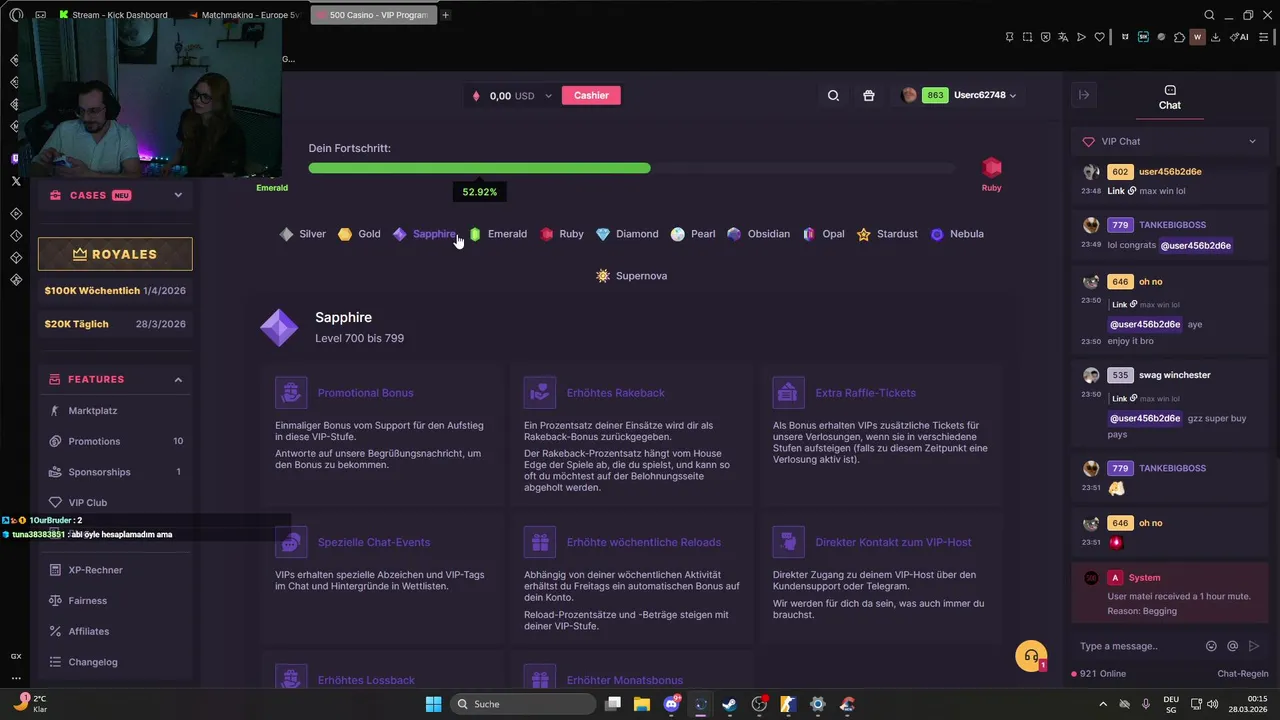
Task: Click the browser heart bookmark icon
Action: [1099, 37]
